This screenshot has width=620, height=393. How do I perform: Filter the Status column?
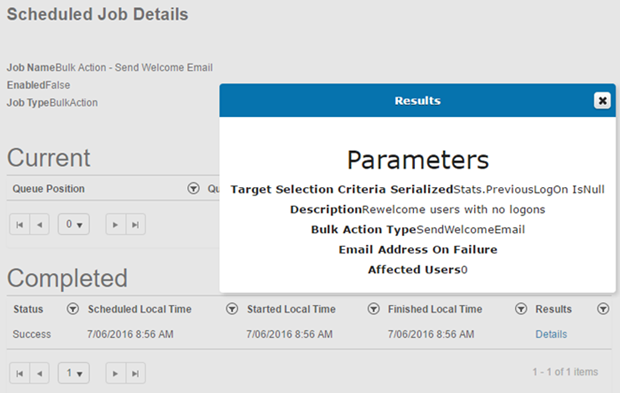(73, 309)
